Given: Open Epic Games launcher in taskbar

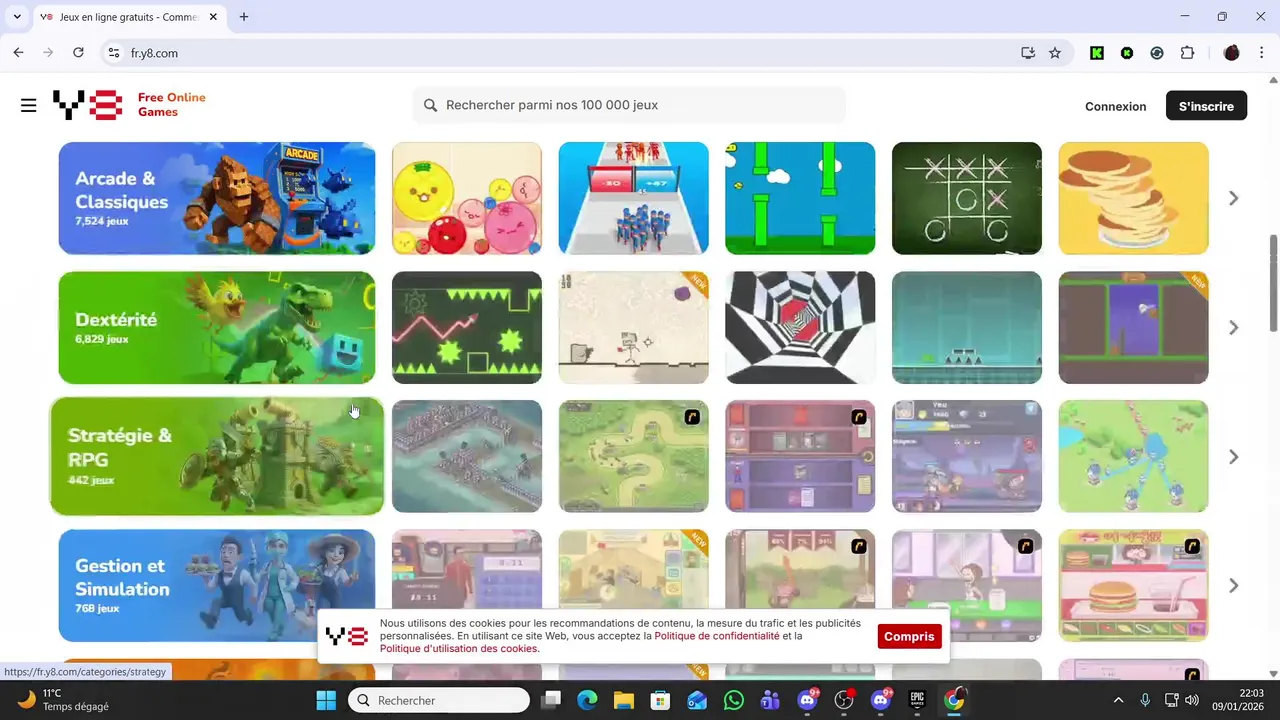Looking at the screenshot, I should pos(917,700).
